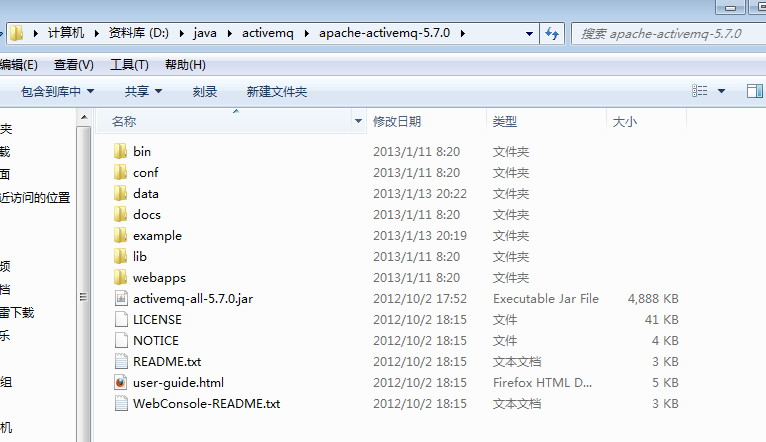This screenshot has height=442, width=766.
Task: Click the NOTICE file name
Action: click(x=156, y=340)
